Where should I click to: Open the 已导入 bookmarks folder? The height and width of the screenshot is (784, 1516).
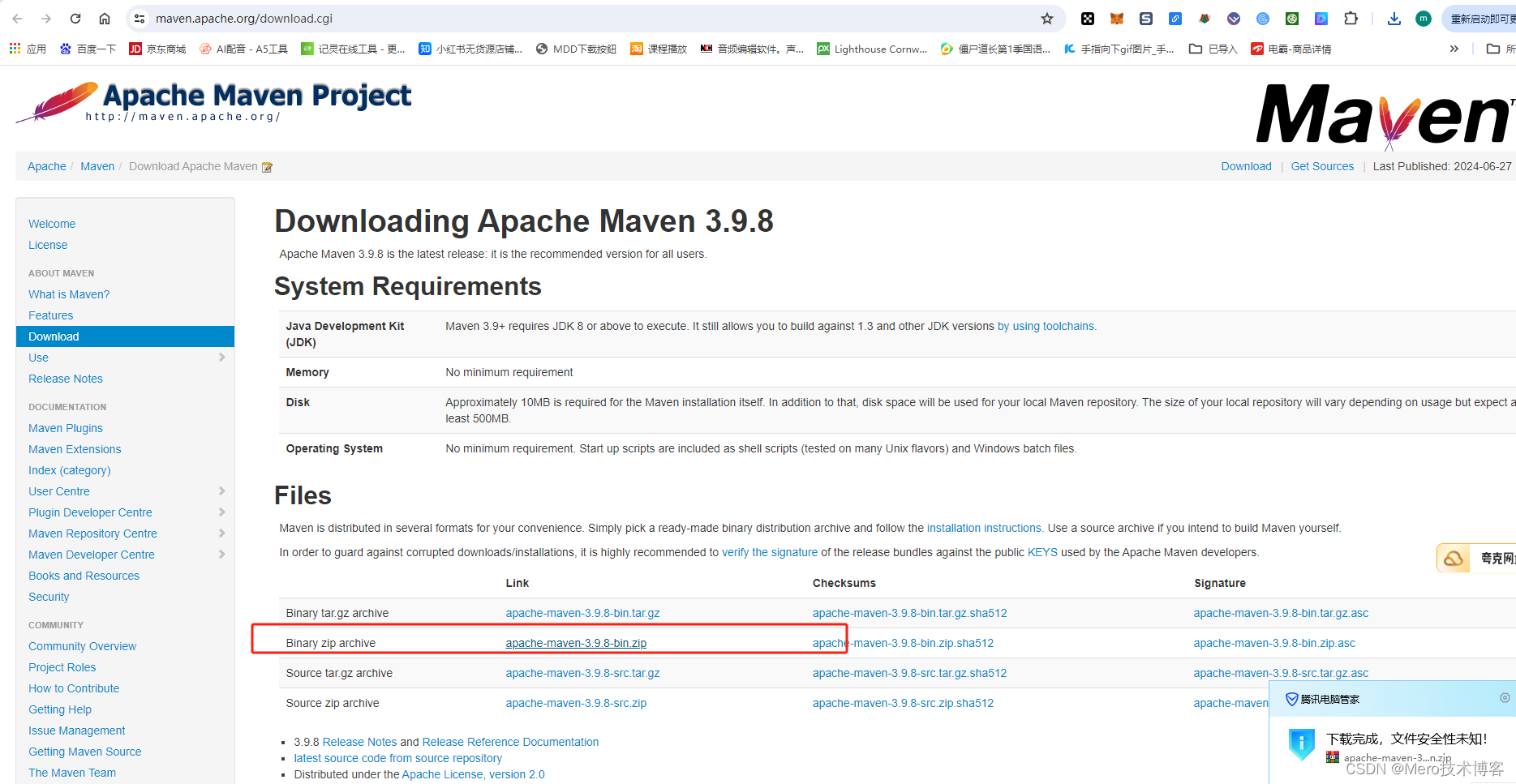1213,49
